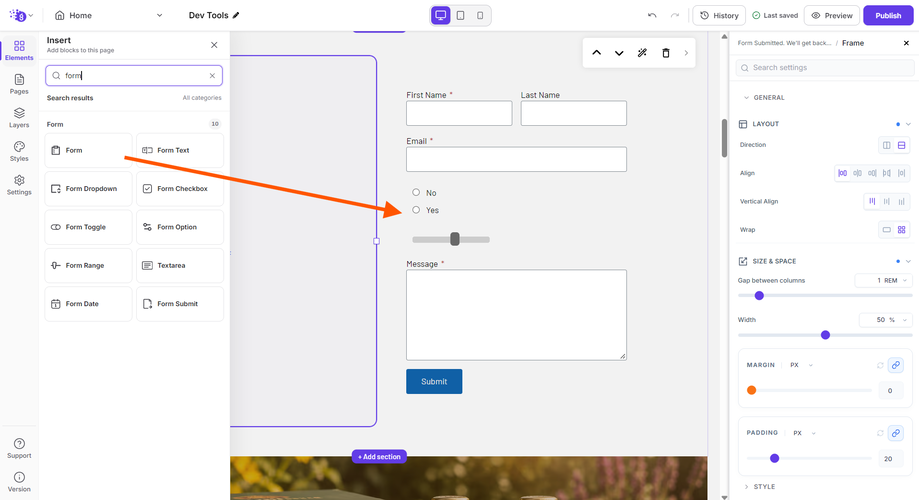The width and height of the screenshot is (919, 500).
Task: Click the undo arrow icon
Action: click(x=652, y=15)
